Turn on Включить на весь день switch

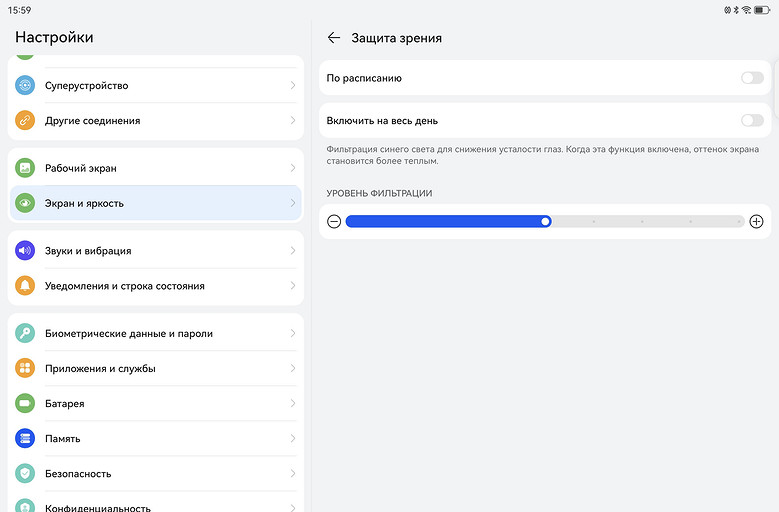[751, 121]
